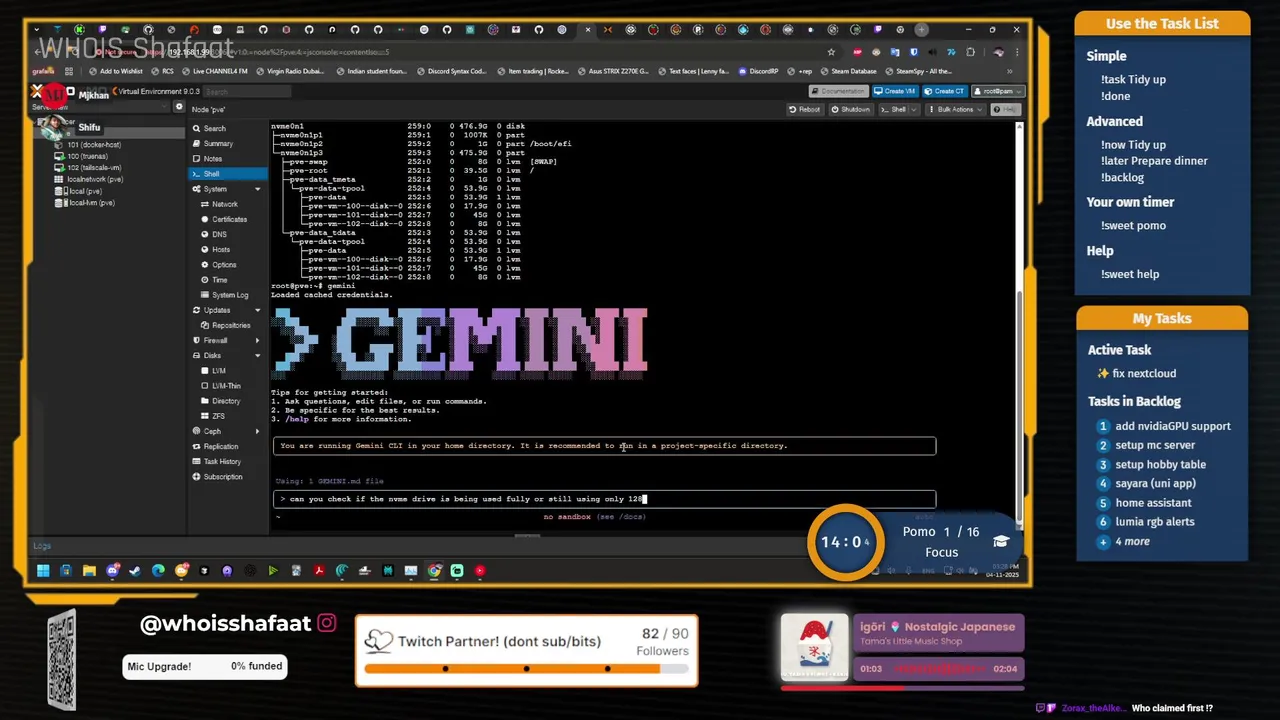Viewport: 1280px width, 720px height.
Task: Open the DiscordRP bookmark
Action: [x=759, y=72]
